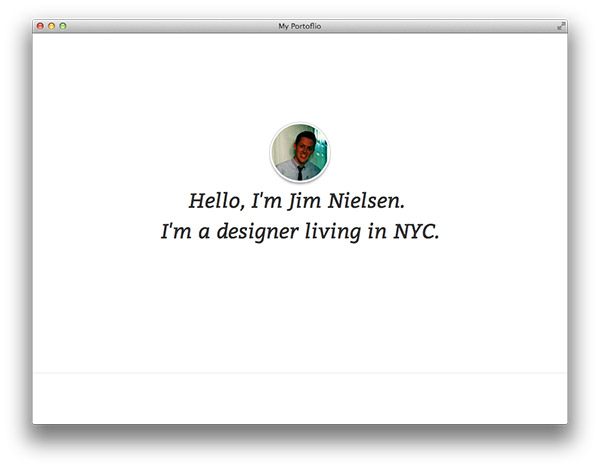Click the circular profile photo
This screenshot has height=469, width=600.
(300, 152)
